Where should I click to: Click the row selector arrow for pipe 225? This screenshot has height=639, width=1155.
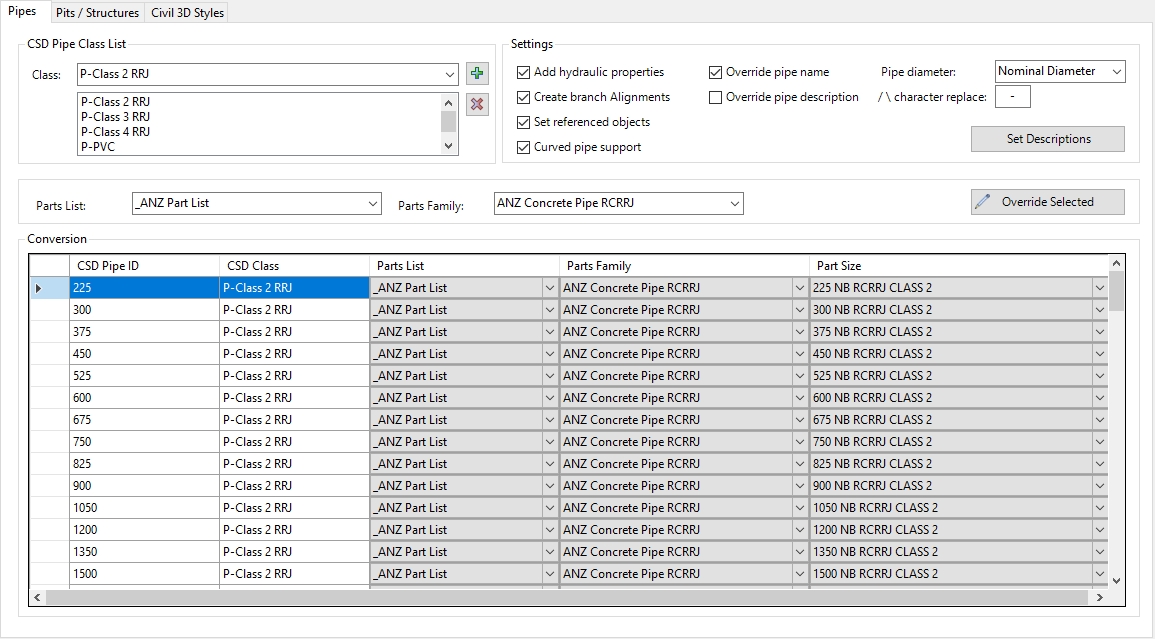click(39, 288)
